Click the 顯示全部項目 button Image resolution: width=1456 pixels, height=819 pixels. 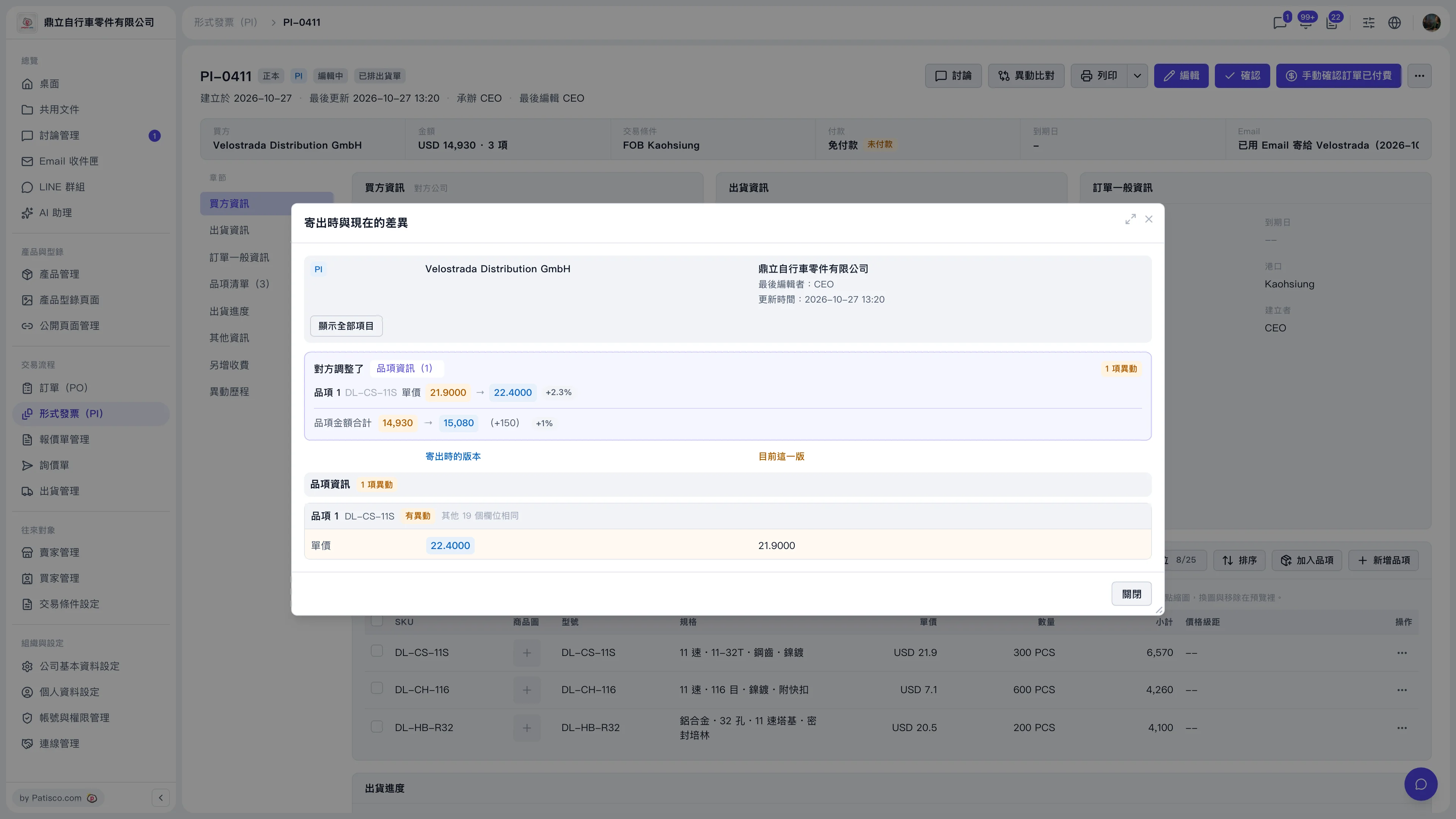click(x=346, y=326)
